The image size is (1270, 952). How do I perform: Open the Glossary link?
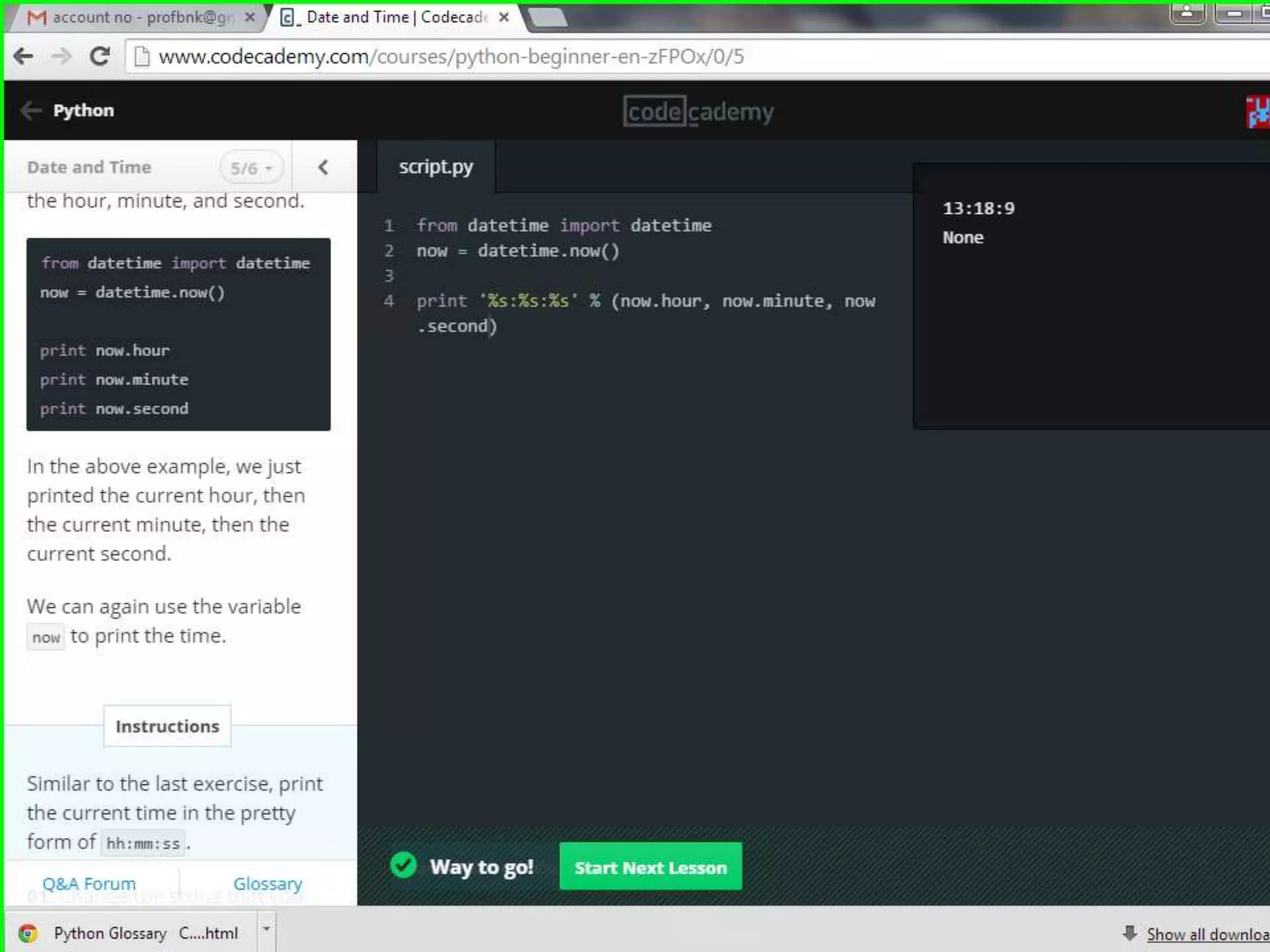click(x=267, y=883)
